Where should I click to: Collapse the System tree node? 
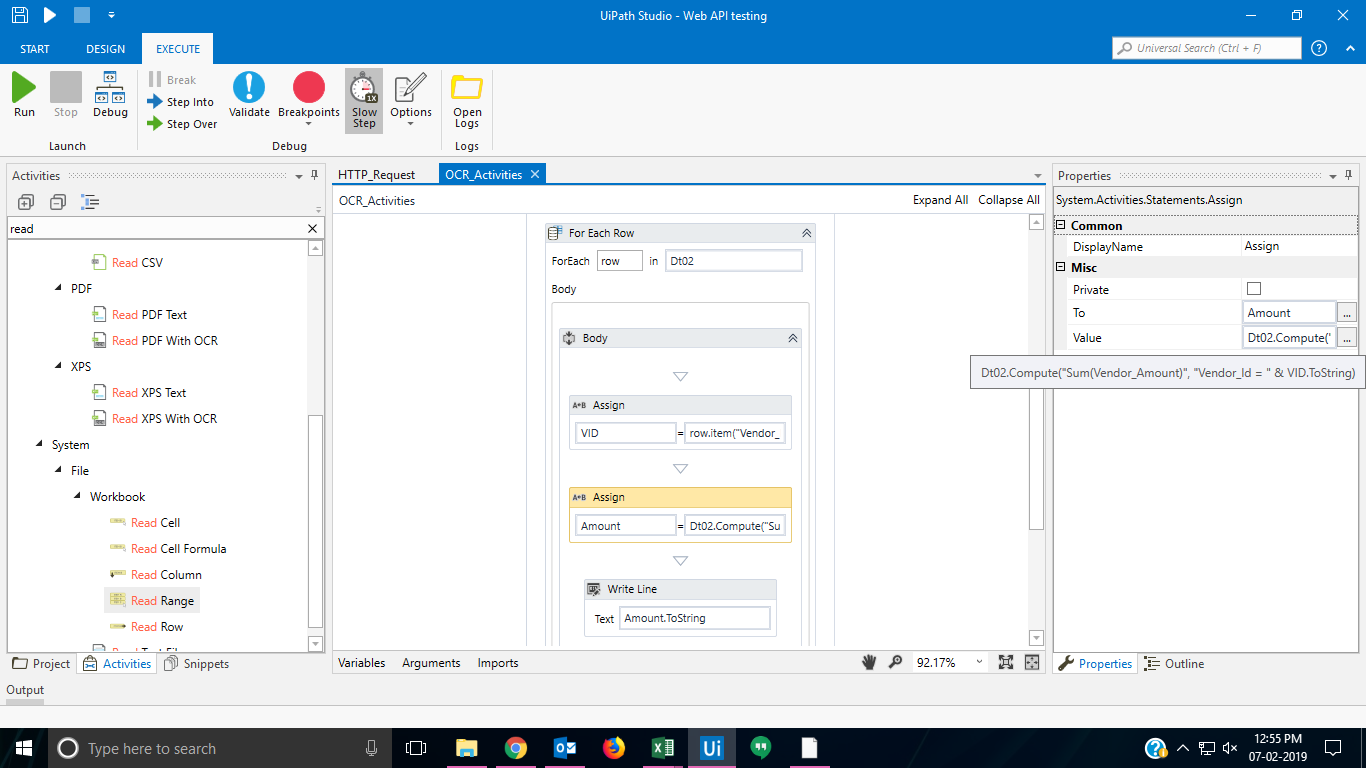(x=39, y=445)
